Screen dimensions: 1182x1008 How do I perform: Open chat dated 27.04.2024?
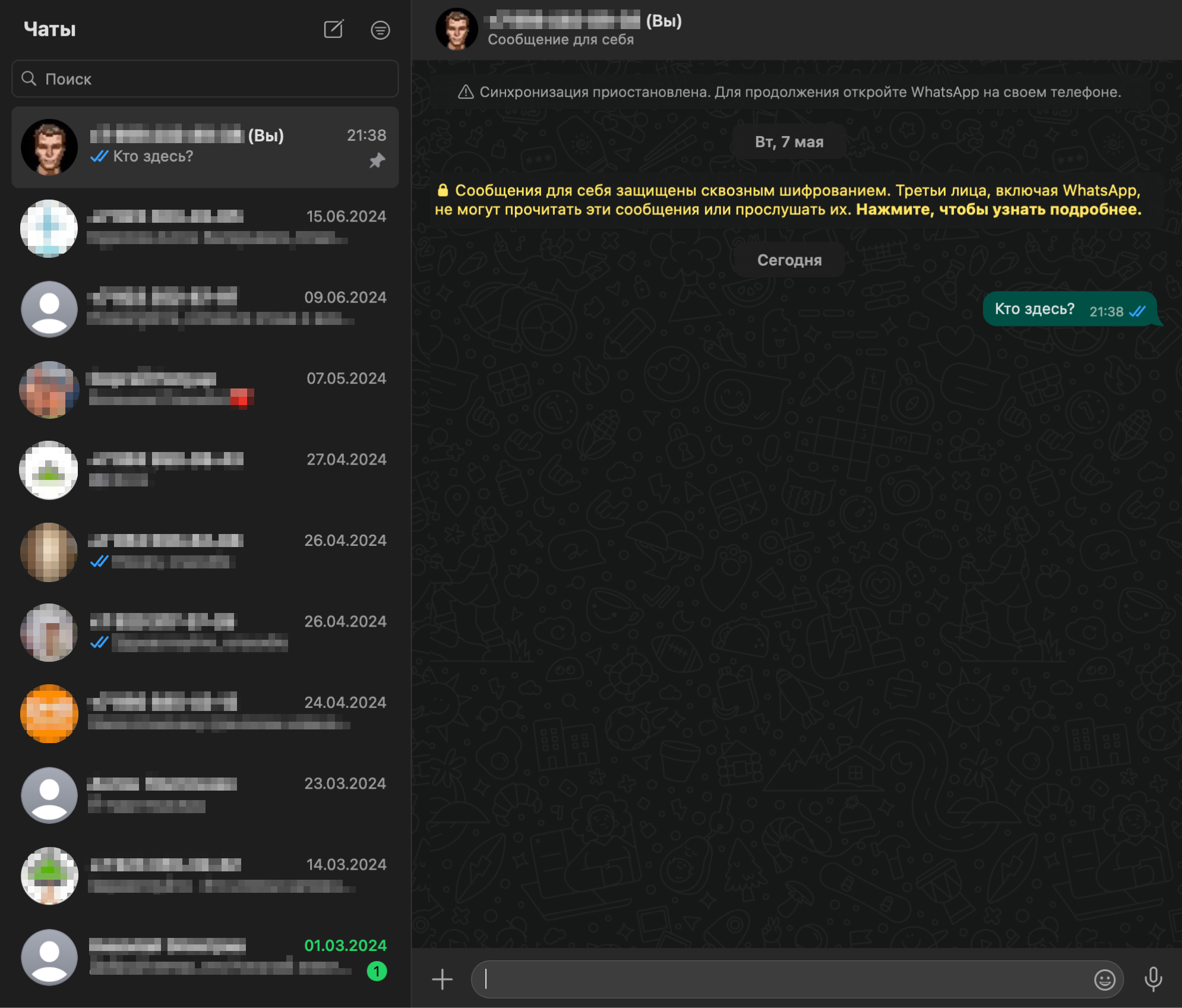(205, 471)
